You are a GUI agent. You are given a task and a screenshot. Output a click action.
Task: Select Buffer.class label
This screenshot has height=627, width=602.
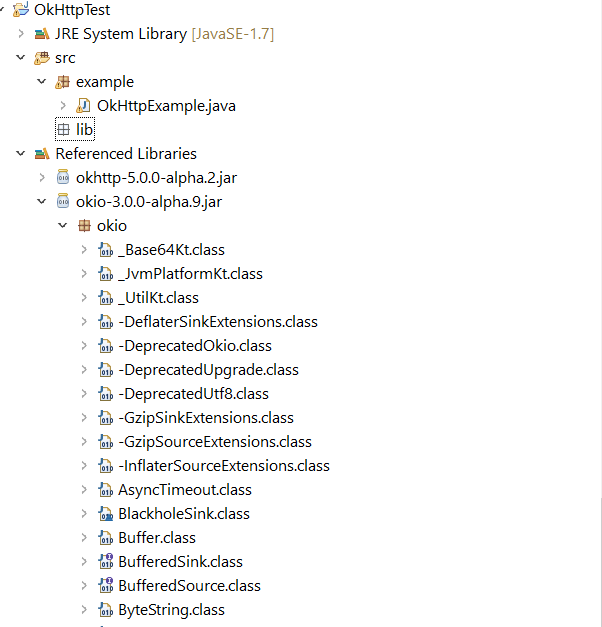click(x=157, y=538)
